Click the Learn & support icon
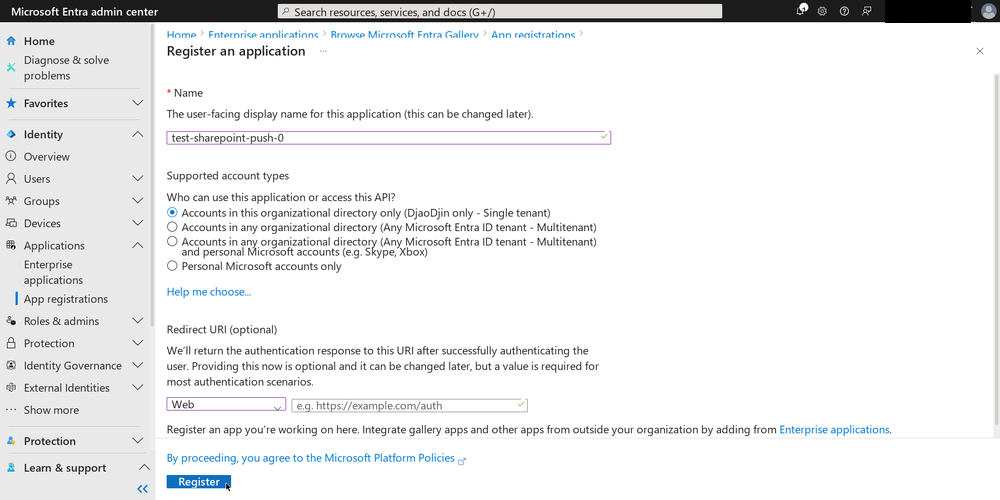The height and width of the screenshot is (500, 1000). [x=11, y=467]
